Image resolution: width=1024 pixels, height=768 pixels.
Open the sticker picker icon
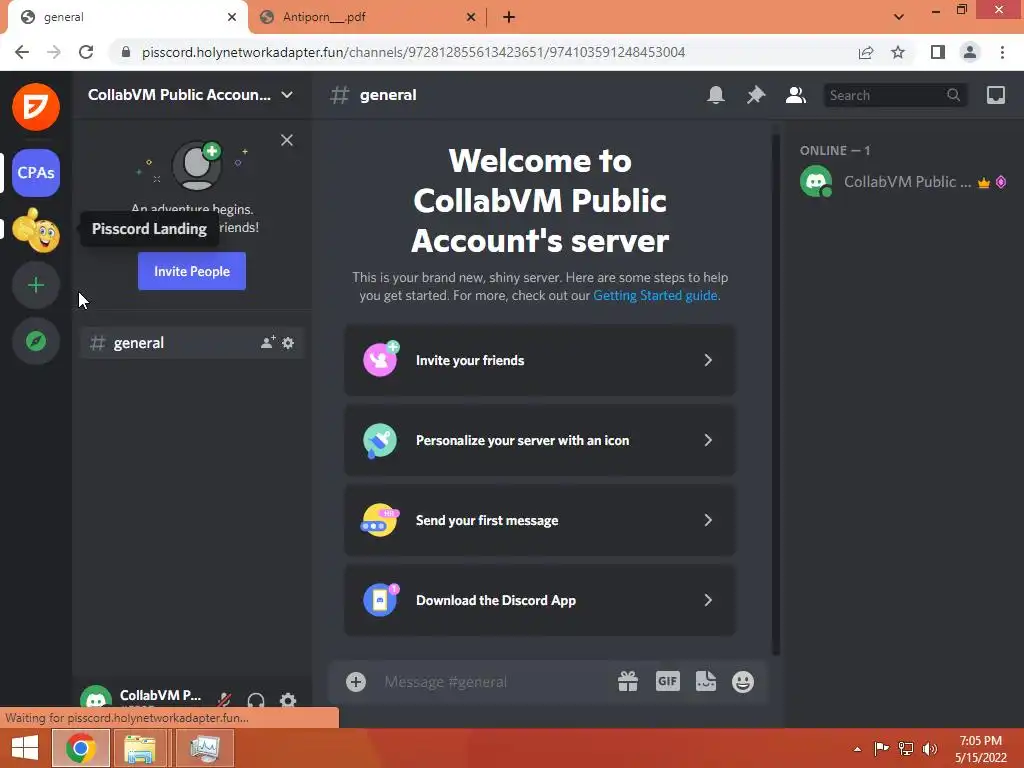[x=705, y=682]
